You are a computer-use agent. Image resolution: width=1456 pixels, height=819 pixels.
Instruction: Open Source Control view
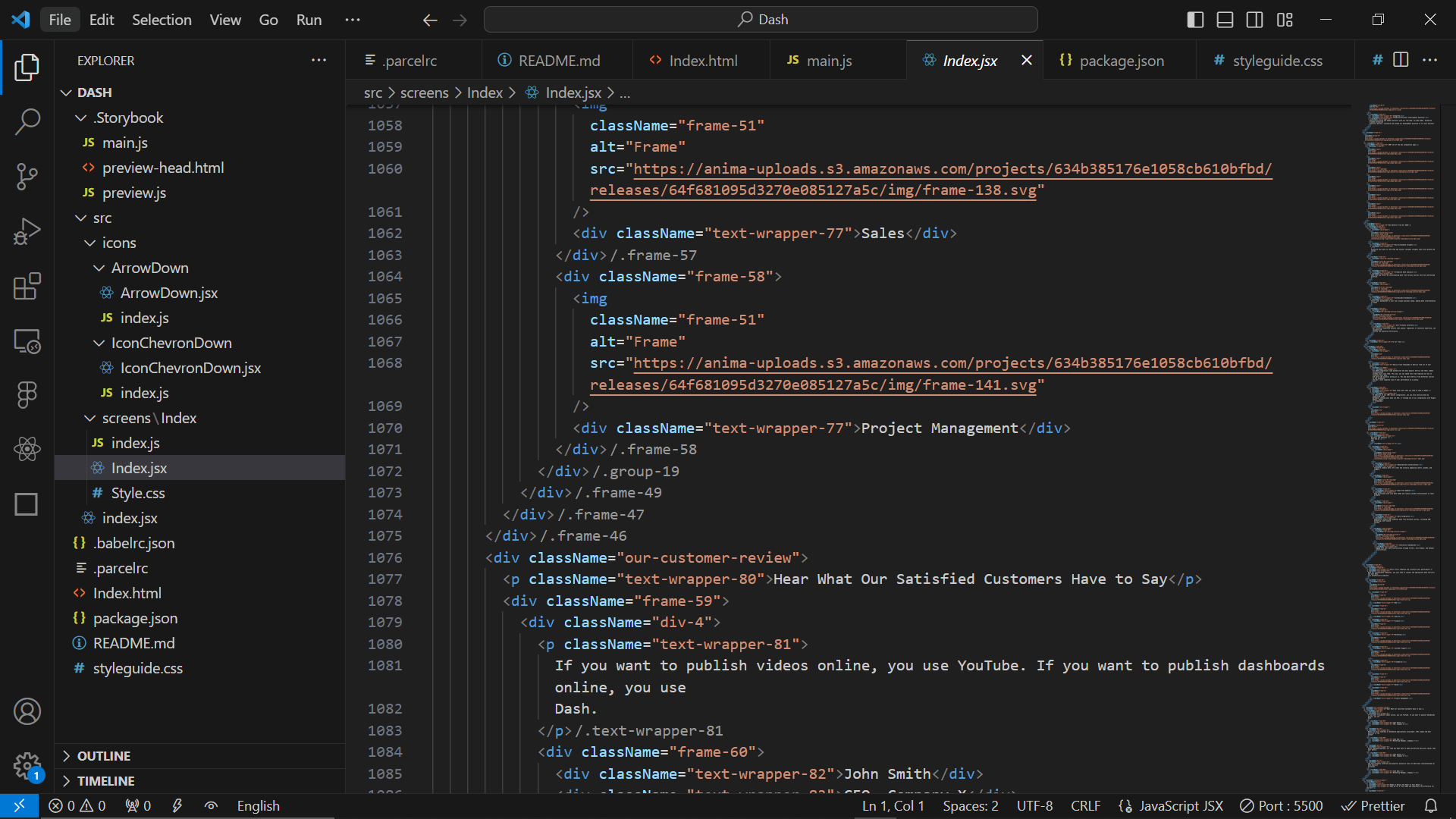coord(27,176)
